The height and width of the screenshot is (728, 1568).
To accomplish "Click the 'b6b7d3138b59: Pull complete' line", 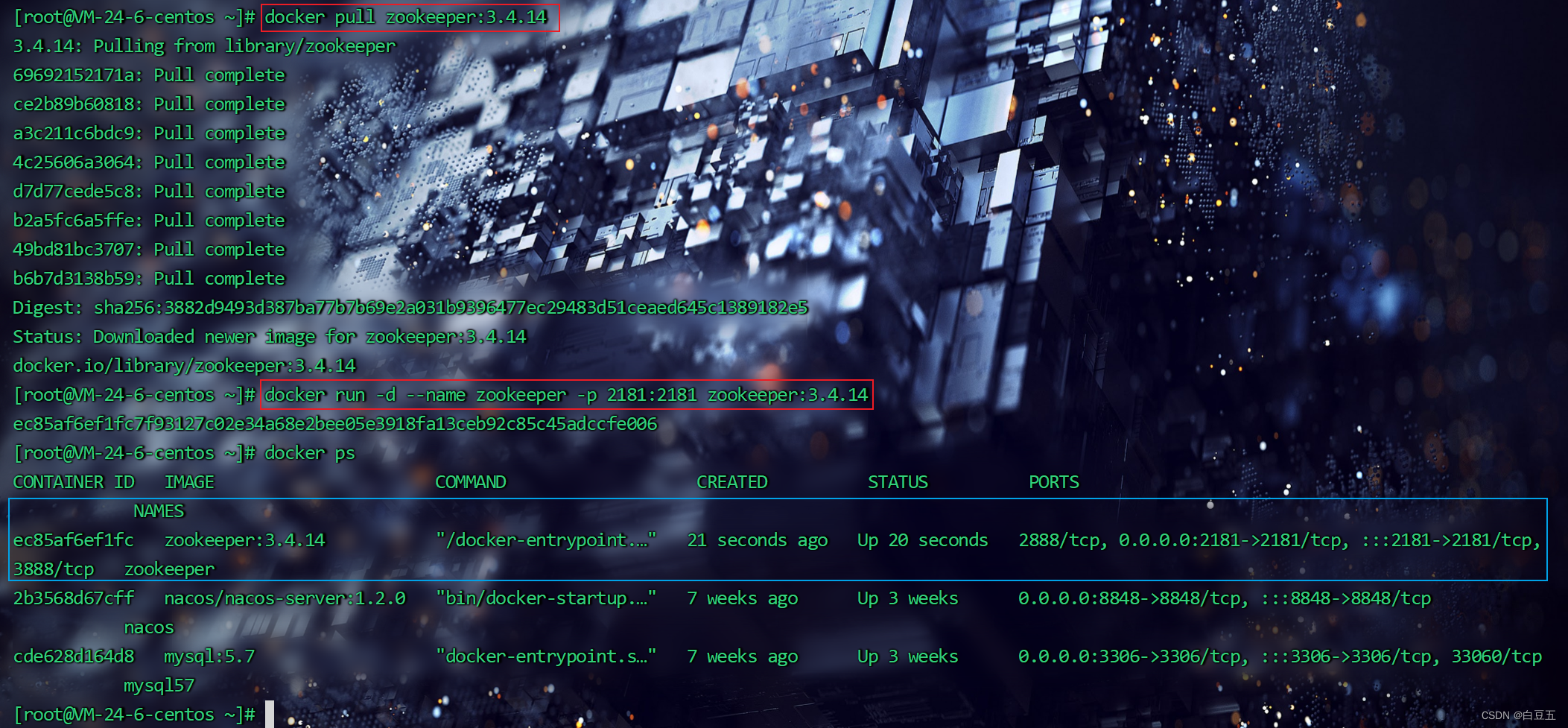I will (x=149, y=279).
